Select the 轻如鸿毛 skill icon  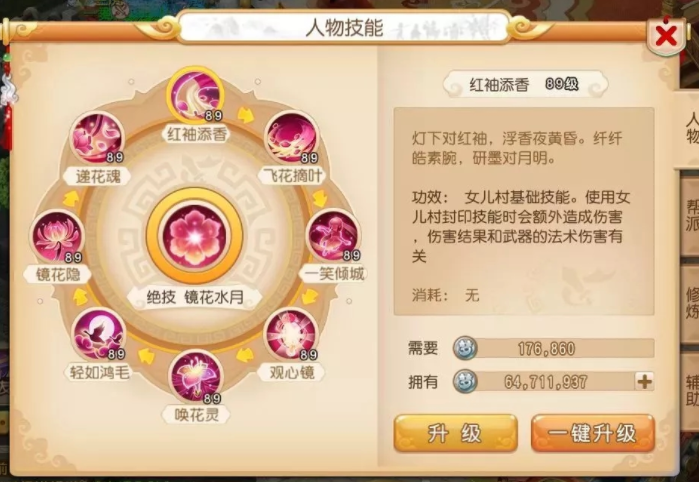pyautogui.click(x=99, y=334)
